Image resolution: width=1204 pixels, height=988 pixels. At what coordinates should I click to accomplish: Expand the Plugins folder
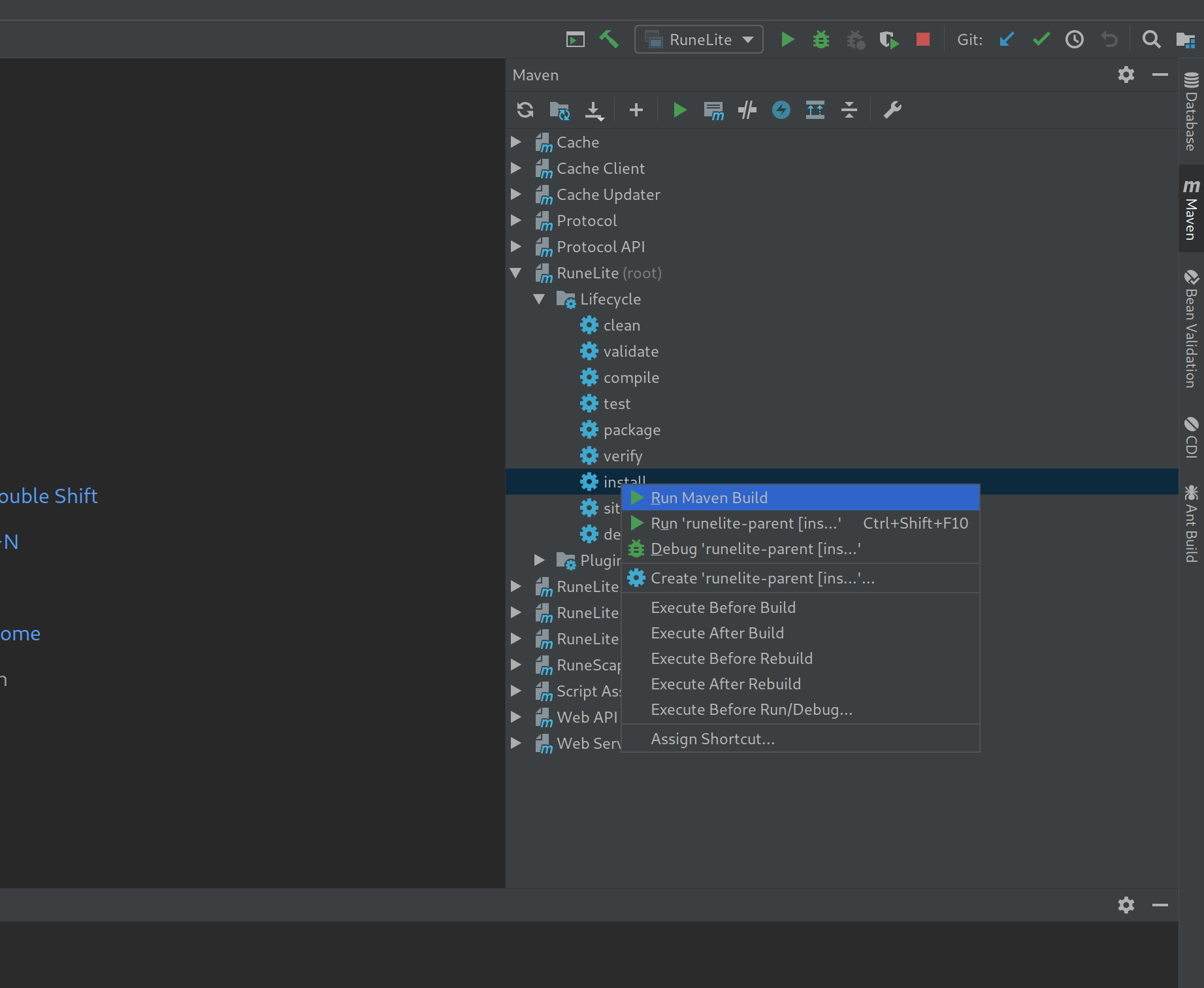point(539,560)
